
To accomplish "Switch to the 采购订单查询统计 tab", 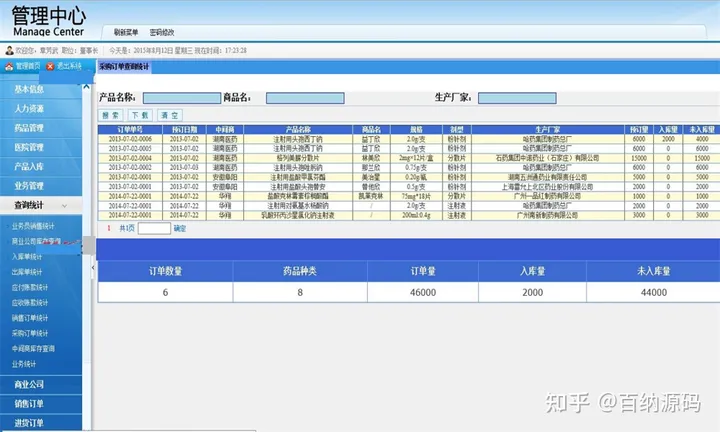I will 125,66.
